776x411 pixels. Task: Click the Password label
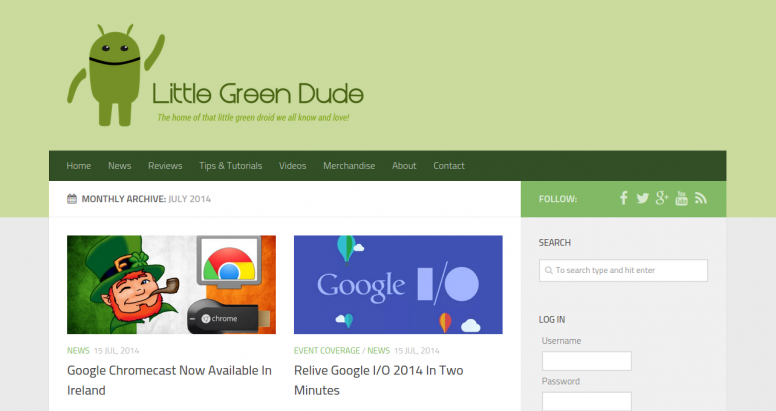[561, 381]
